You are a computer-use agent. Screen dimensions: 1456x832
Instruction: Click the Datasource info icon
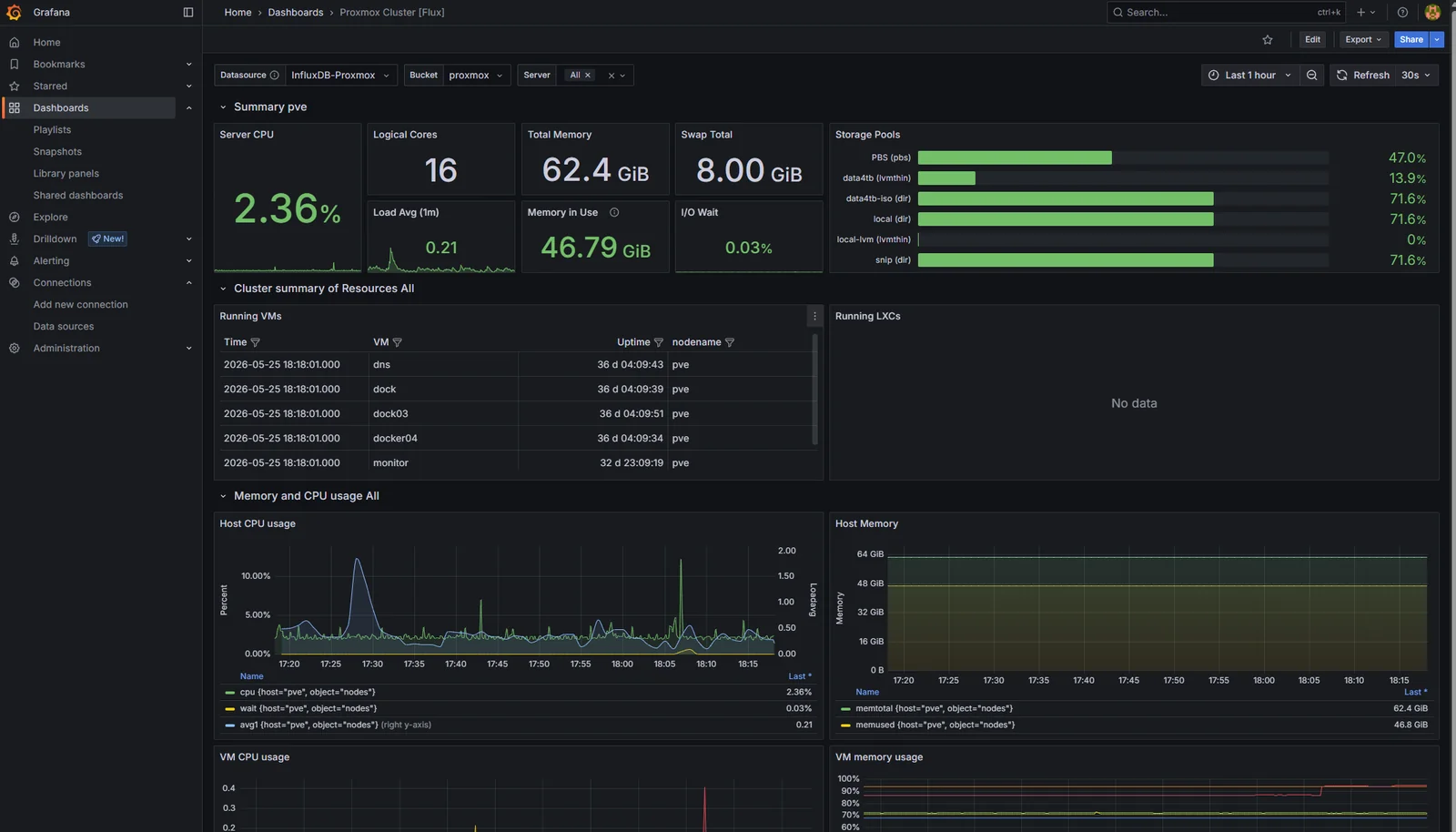point(274,76)
